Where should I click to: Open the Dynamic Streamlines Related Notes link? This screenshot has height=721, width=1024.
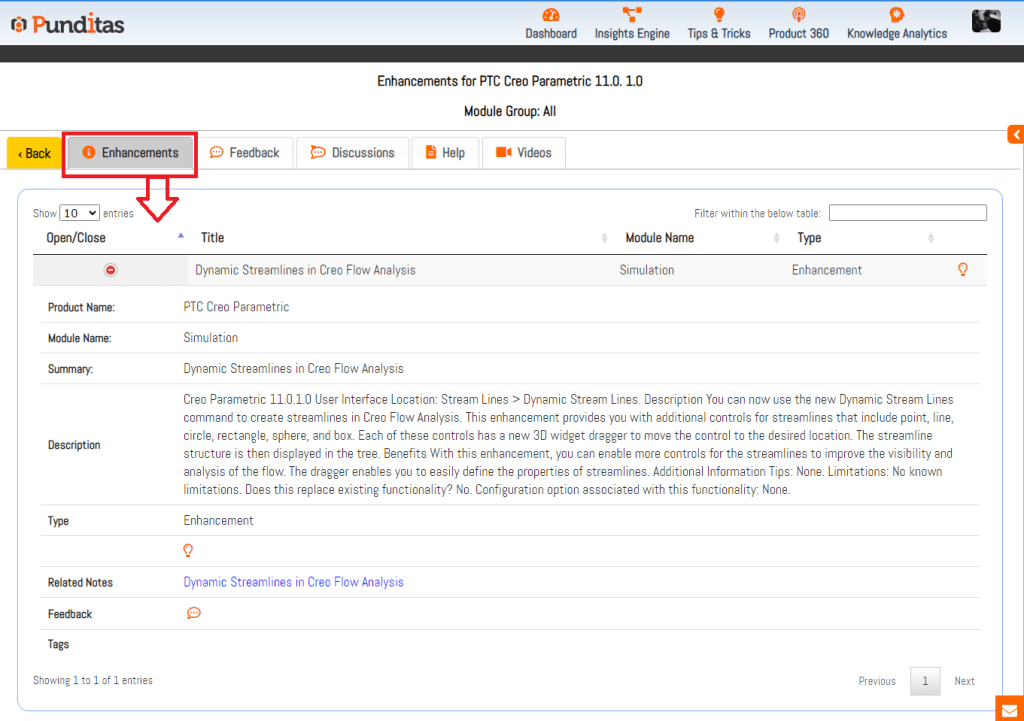pos(293,582)
